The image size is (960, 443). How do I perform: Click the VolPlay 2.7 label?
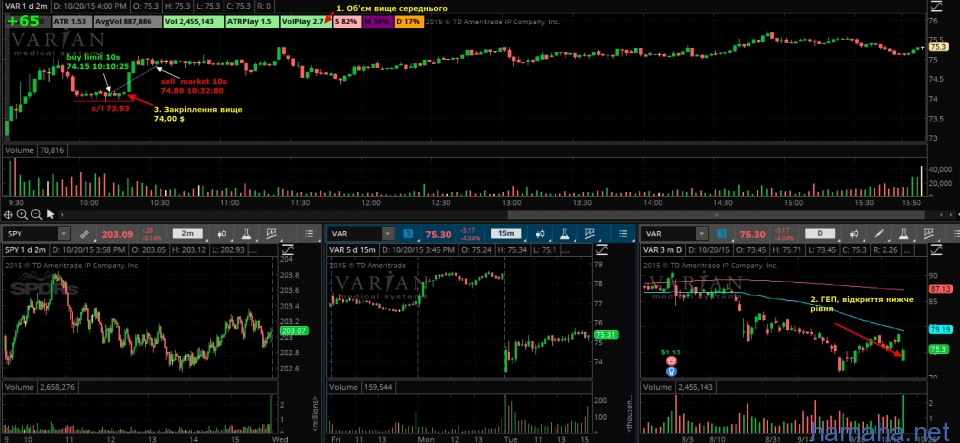click(x=304, y=21)
